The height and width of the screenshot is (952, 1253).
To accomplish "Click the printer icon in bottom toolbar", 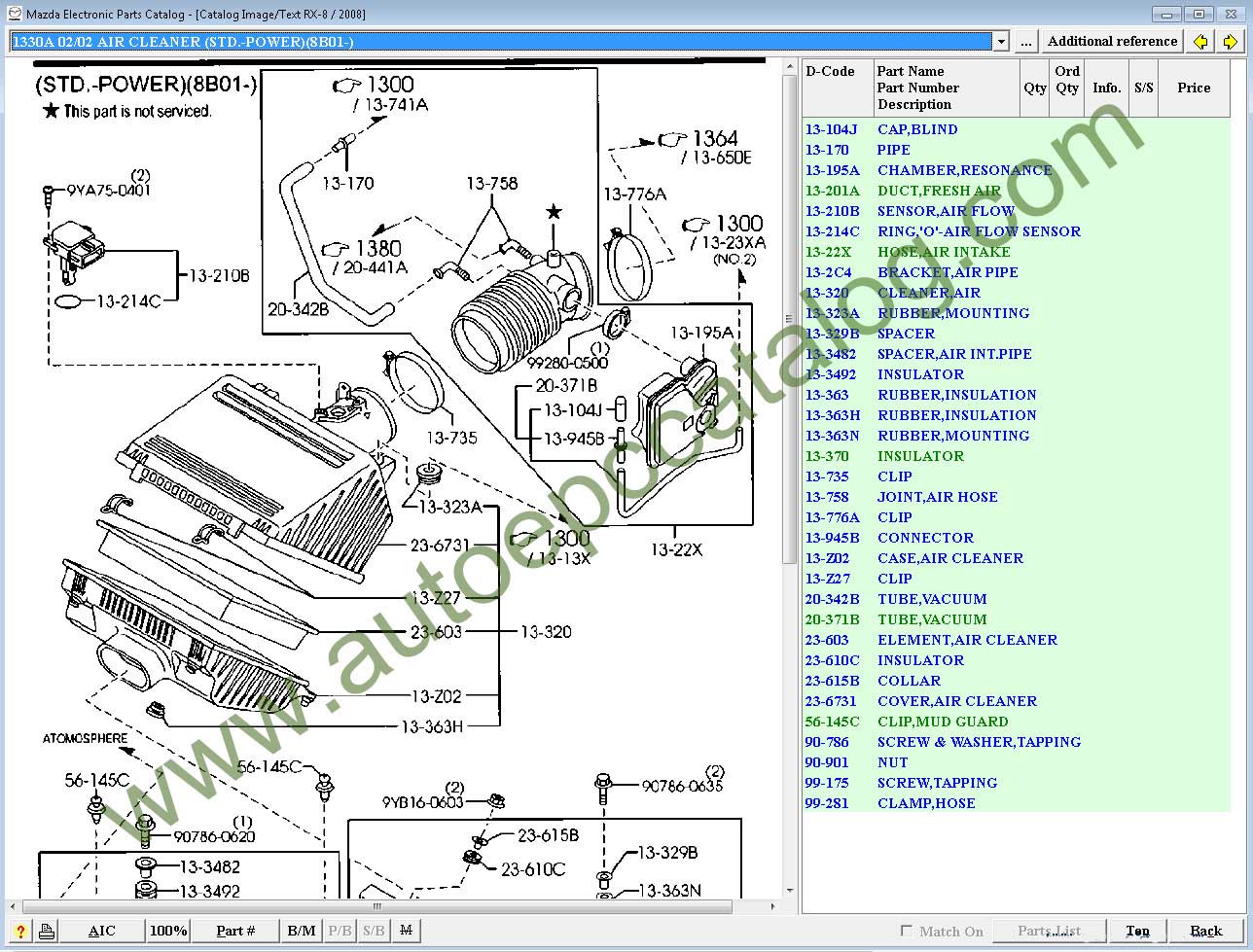I will (x=46, y=931).
